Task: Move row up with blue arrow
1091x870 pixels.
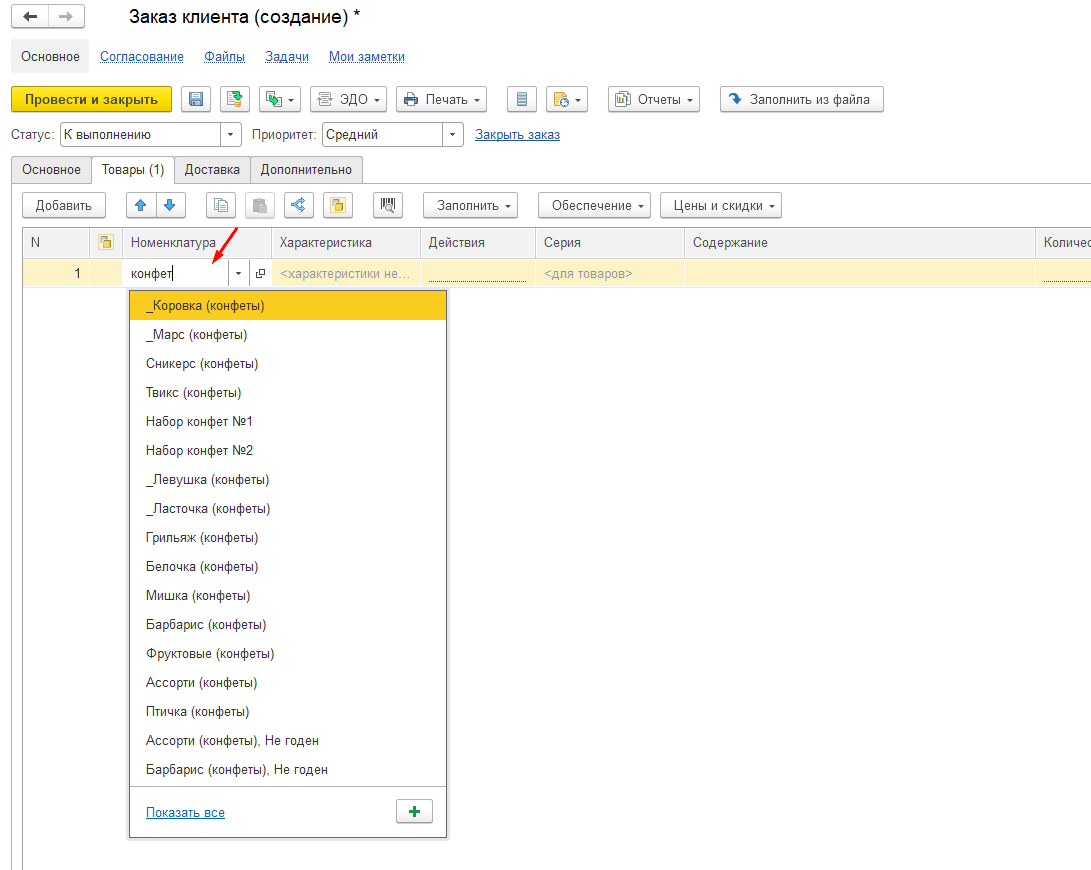Action: click(140, 205)
